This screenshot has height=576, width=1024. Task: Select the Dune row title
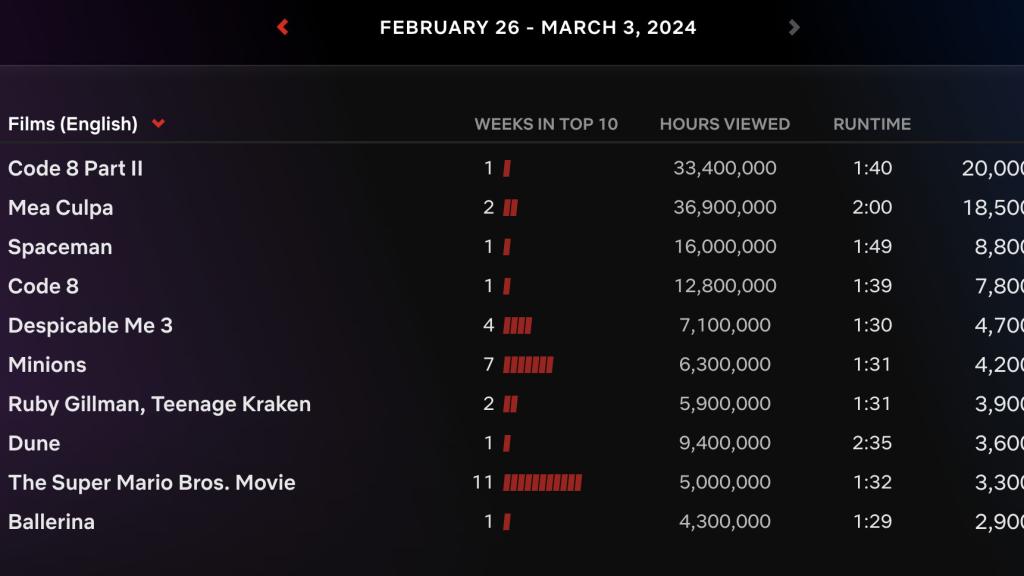(x=32, y=443)
